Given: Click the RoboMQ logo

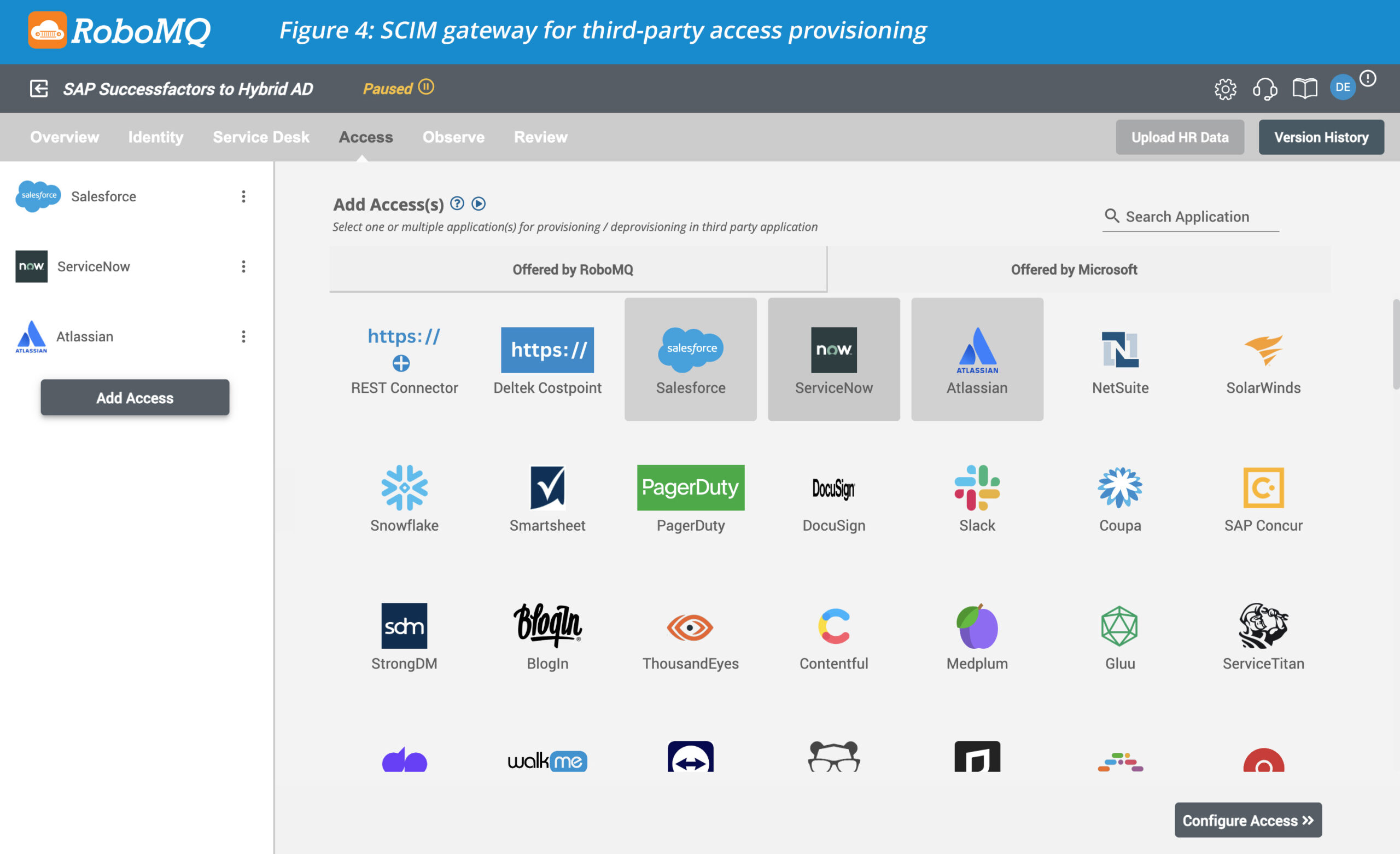Looking at the screenshot, I should [x=119, y=30].
